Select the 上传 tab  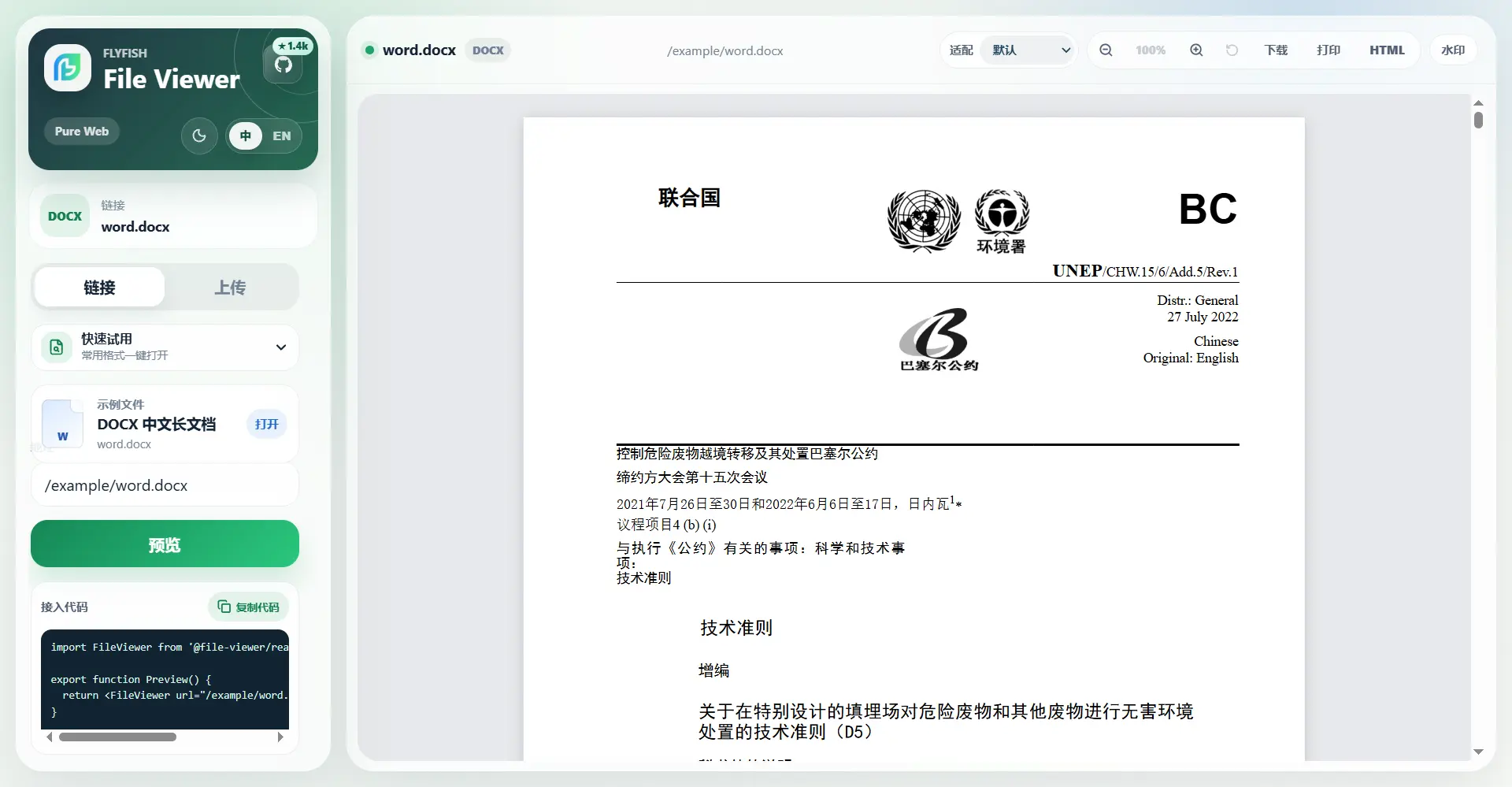tap(230, 288)
